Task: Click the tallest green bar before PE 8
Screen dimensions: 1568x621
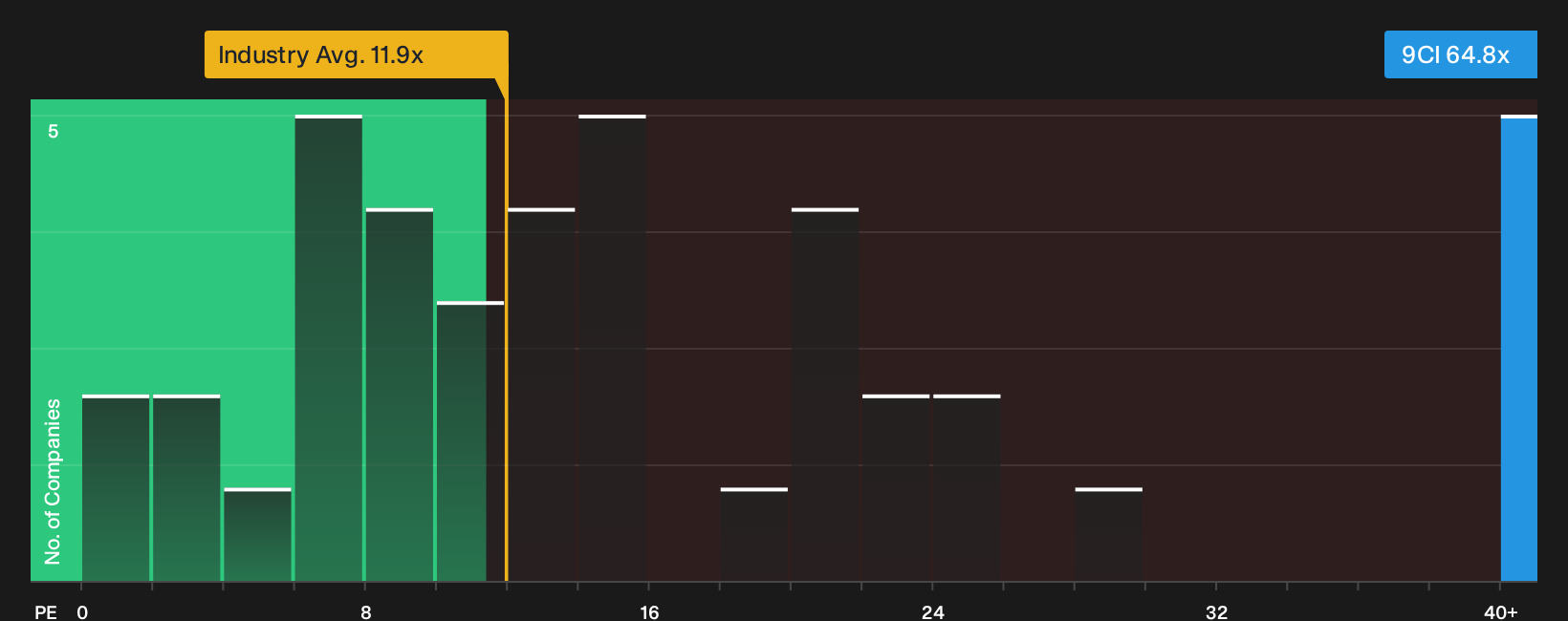Action: (x=329, y=348)
